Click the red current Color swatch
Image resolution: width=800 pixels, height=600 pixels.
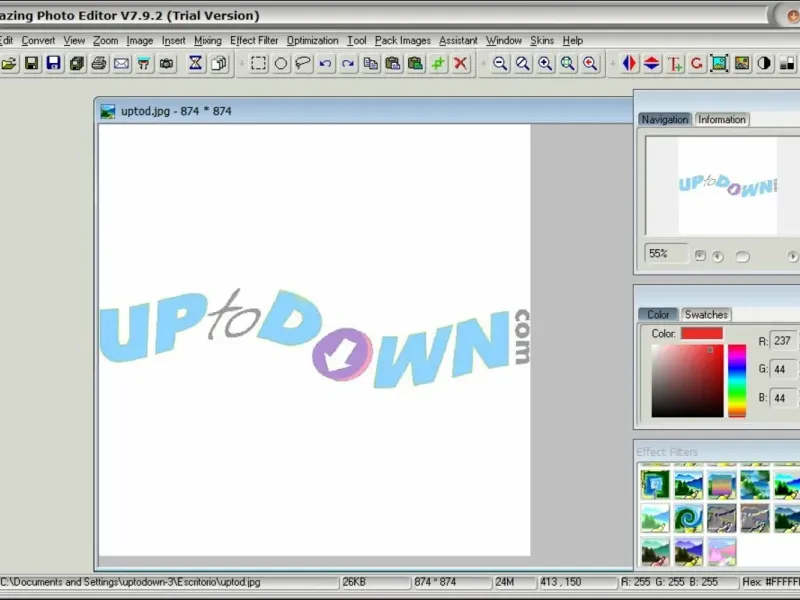click(702, 334)
